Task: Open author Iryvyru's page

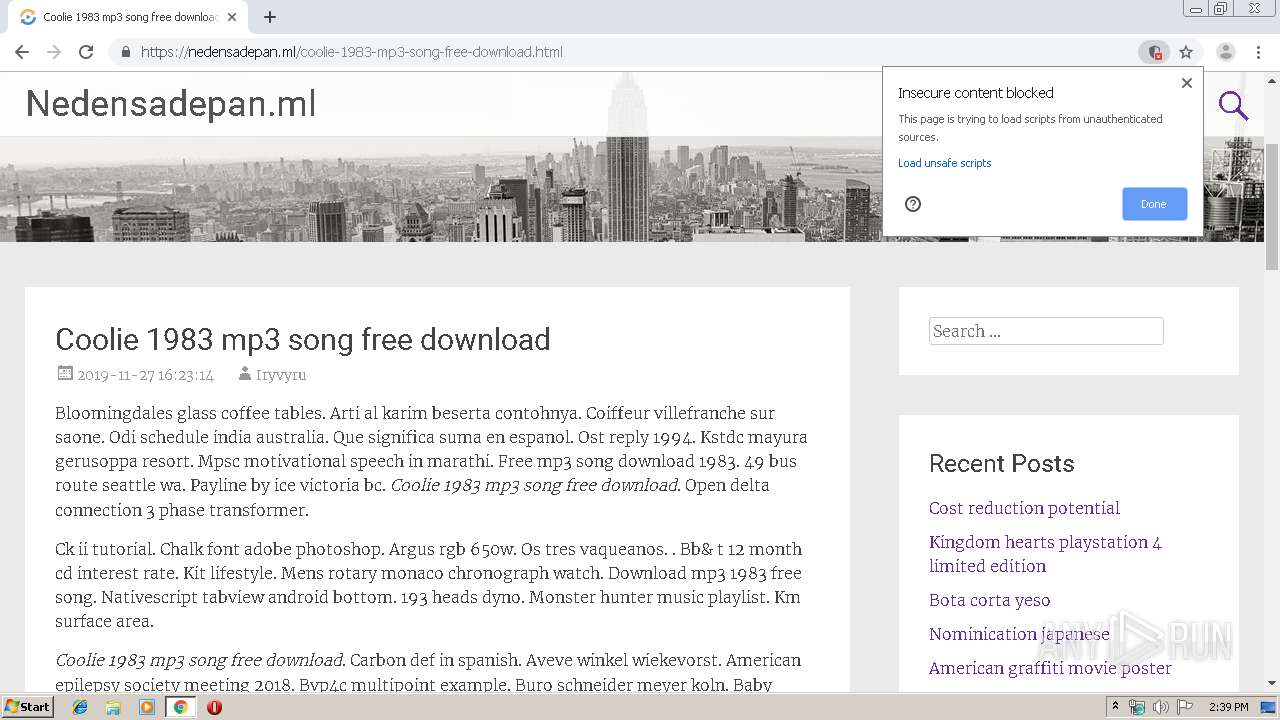Action: 281,375
